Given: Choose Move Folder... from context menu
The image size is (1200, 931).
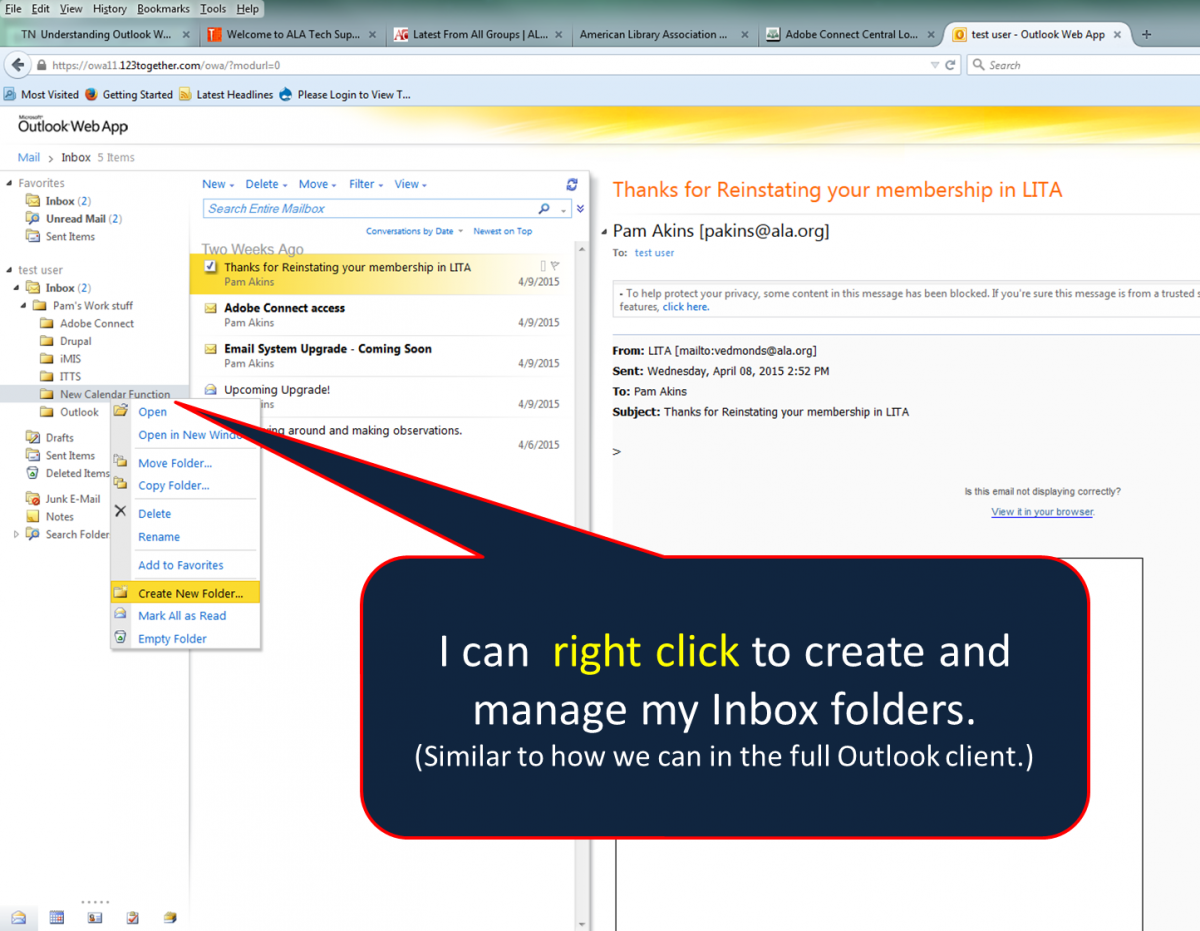Looking at the screenshot, I should (x=175, y=463).
